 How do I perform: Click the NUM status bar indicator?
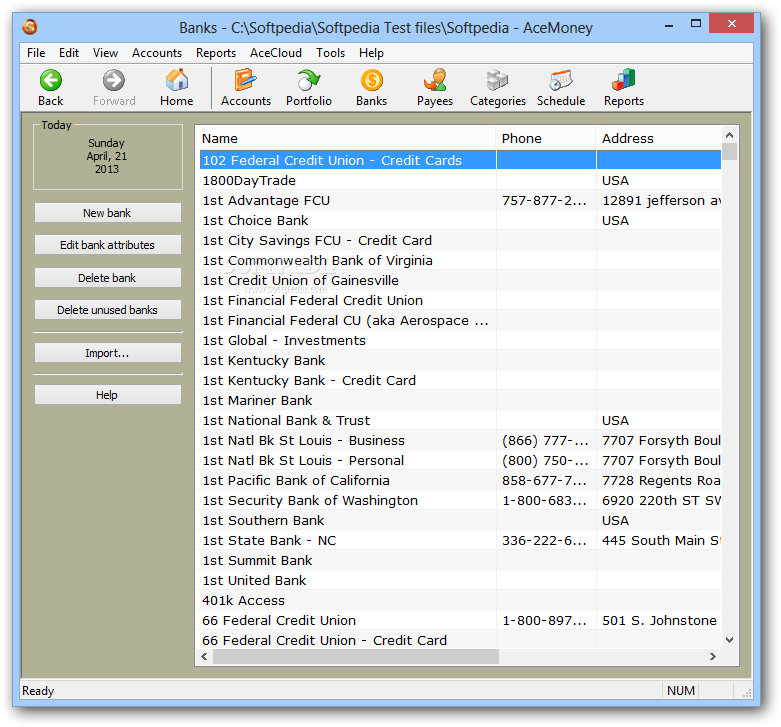[x=681, y=691]
